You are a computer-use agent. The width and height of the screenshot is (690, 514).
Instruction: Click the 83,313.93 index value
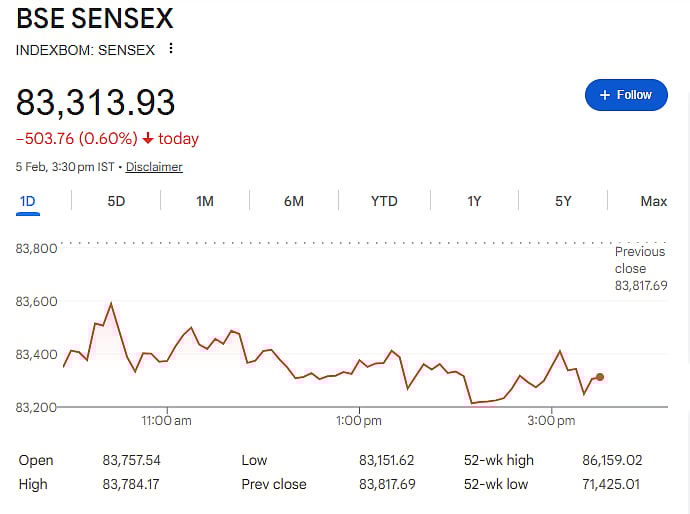tap(96, 102)
